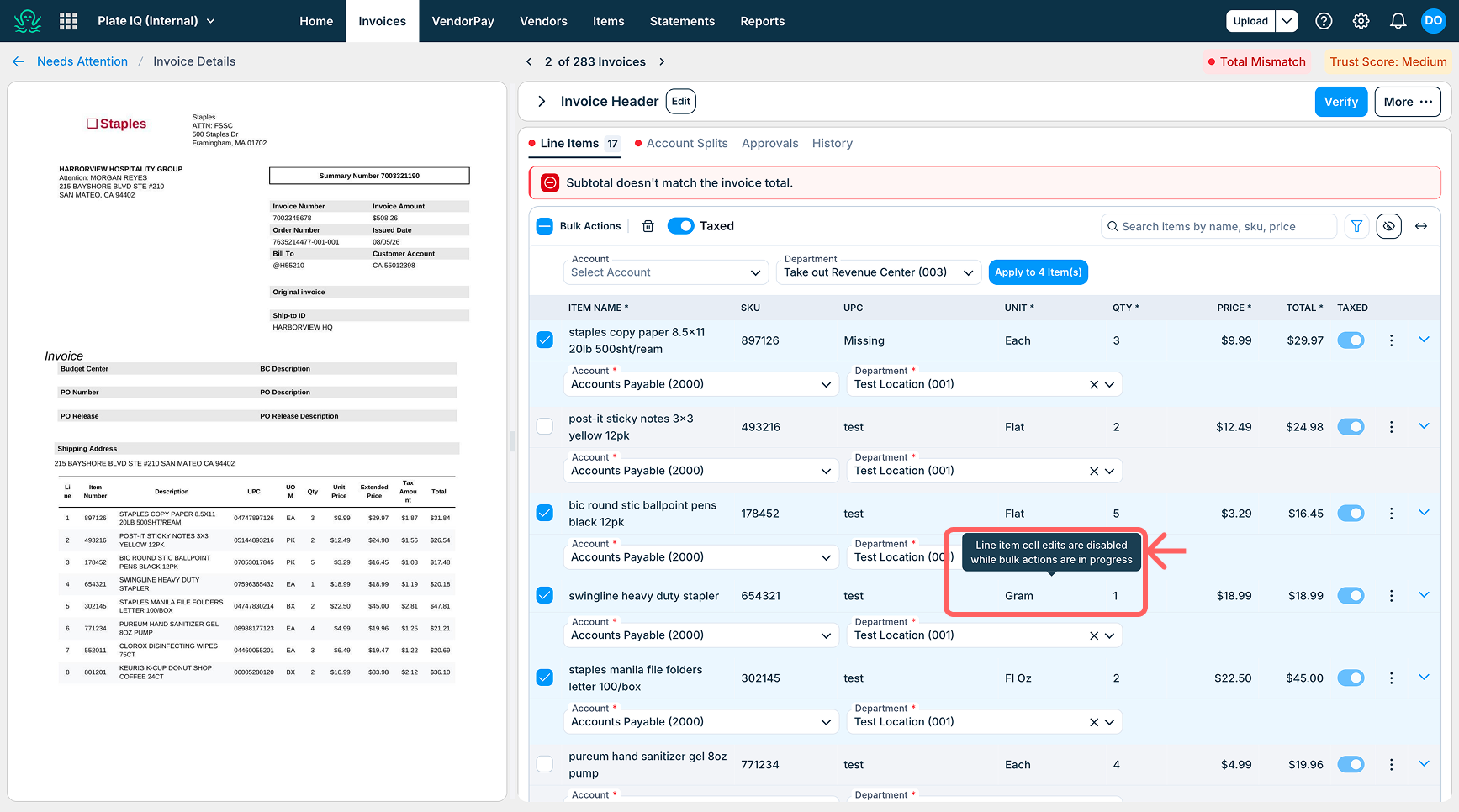The height and width of the screenshot is (812, 1459).
Task: Check the post-it sticky notes row checkbox
Action: tap(545, 426)
